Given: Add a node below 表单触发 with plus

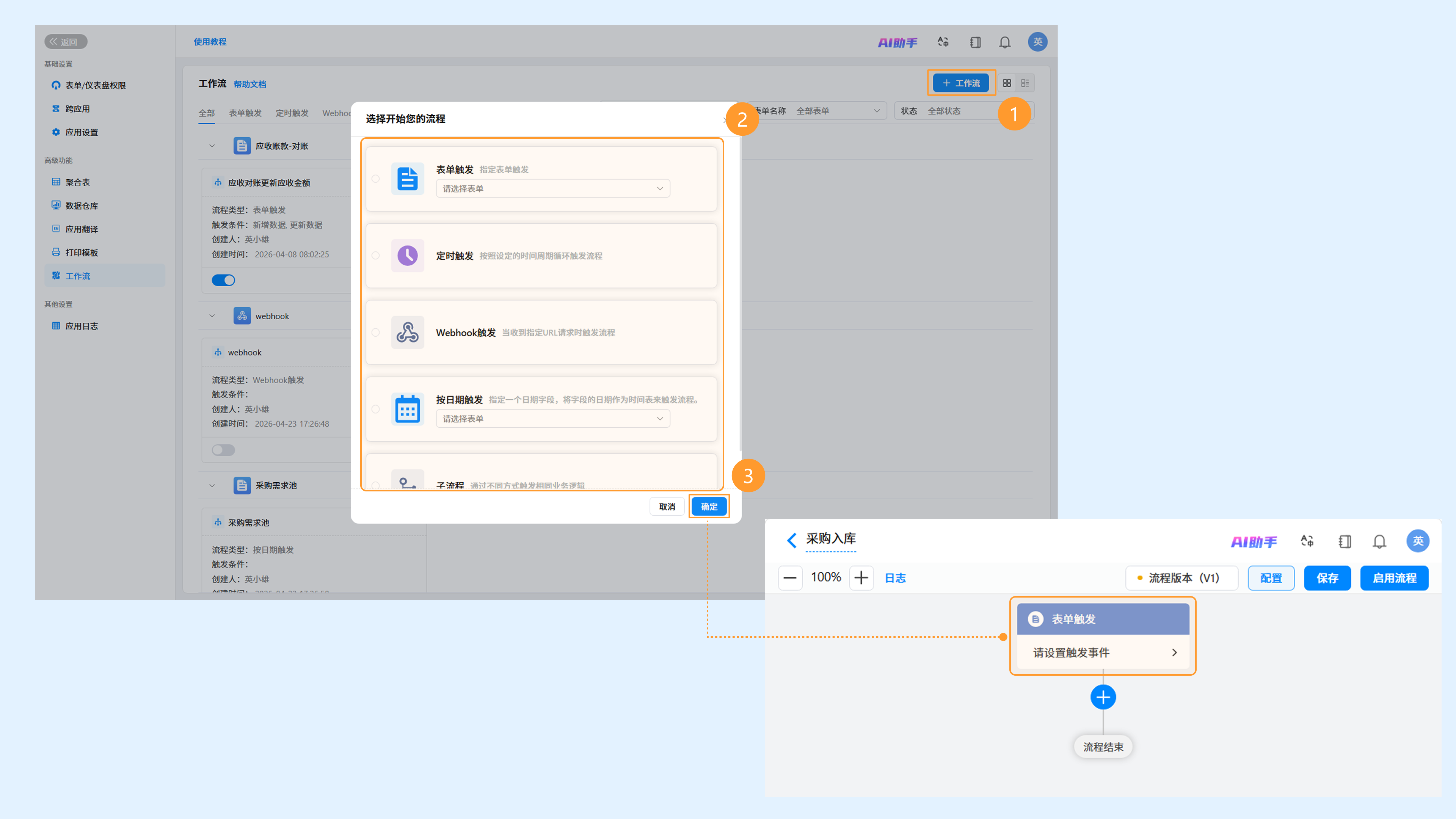Looking at the screenshot, I should [x=1103, y=697].
